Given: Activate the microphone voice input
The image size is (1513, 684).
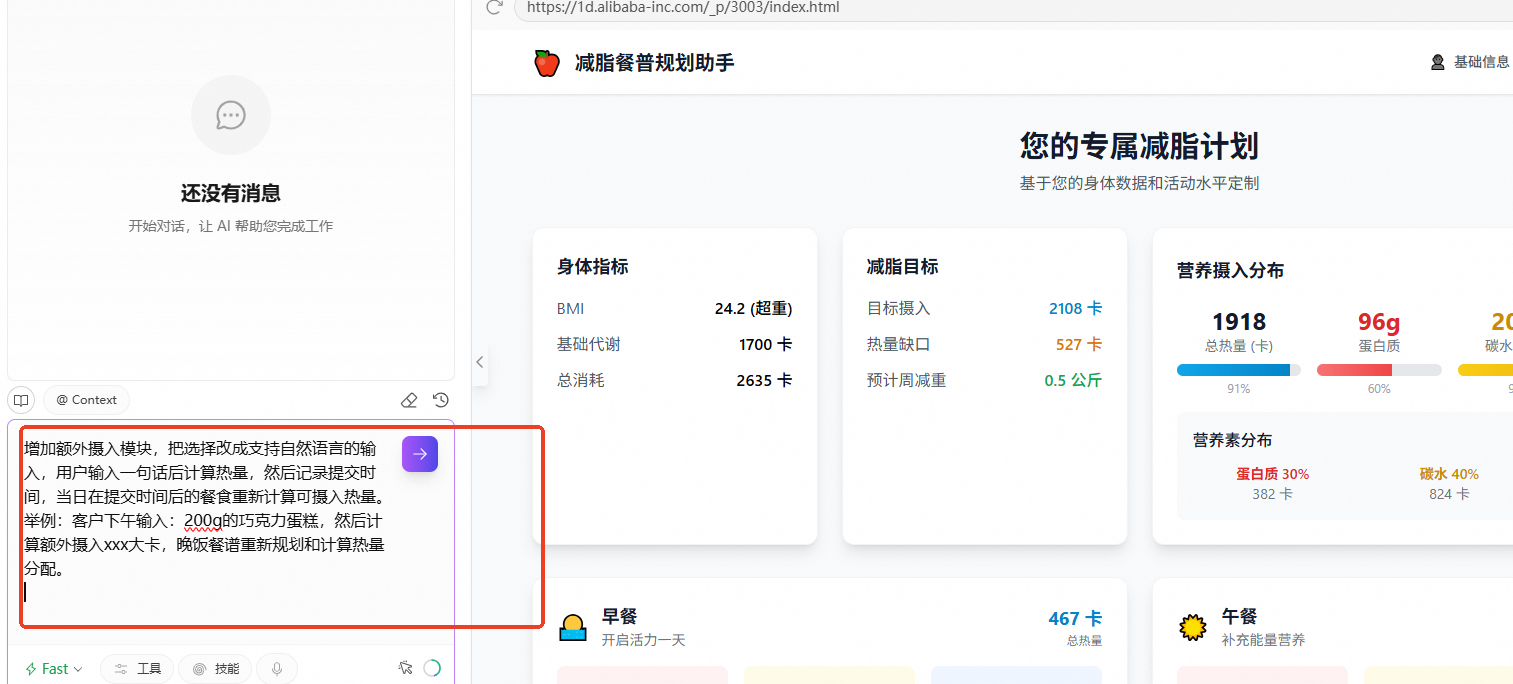Looking at the screenshot, I should click(x=276, y=669).
